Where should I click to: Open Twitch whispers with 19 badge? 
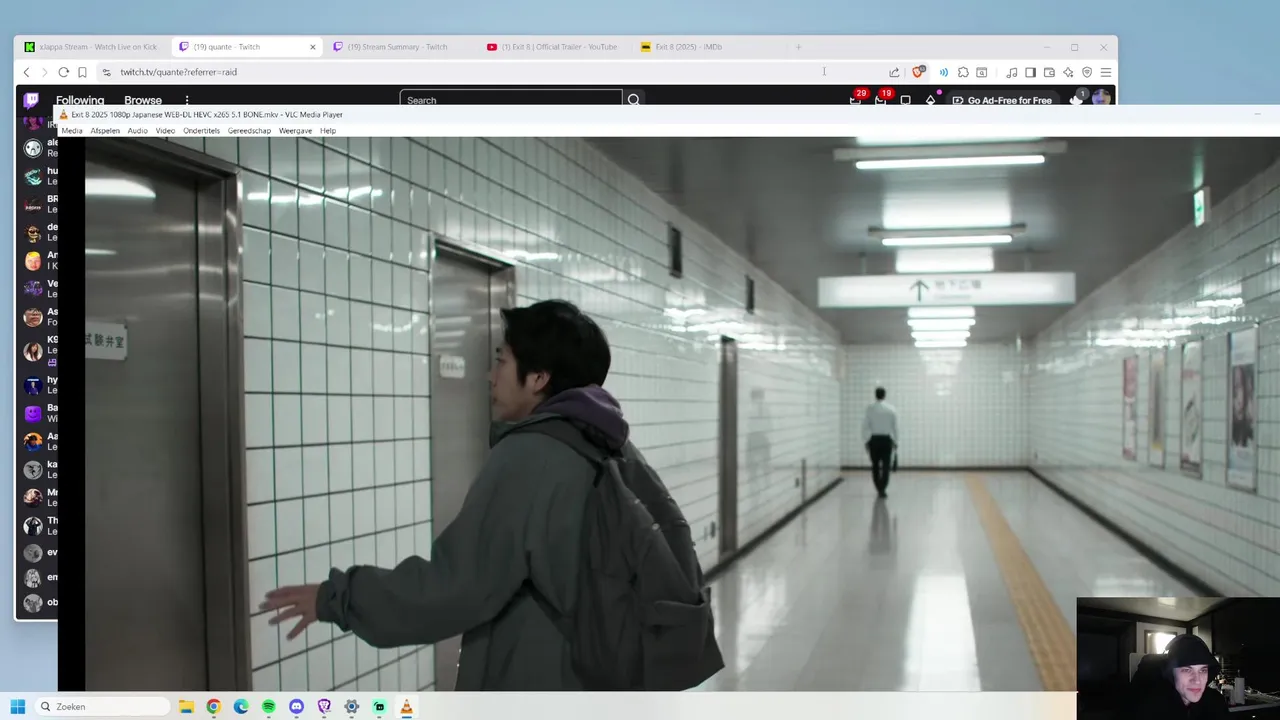(881, 99)
